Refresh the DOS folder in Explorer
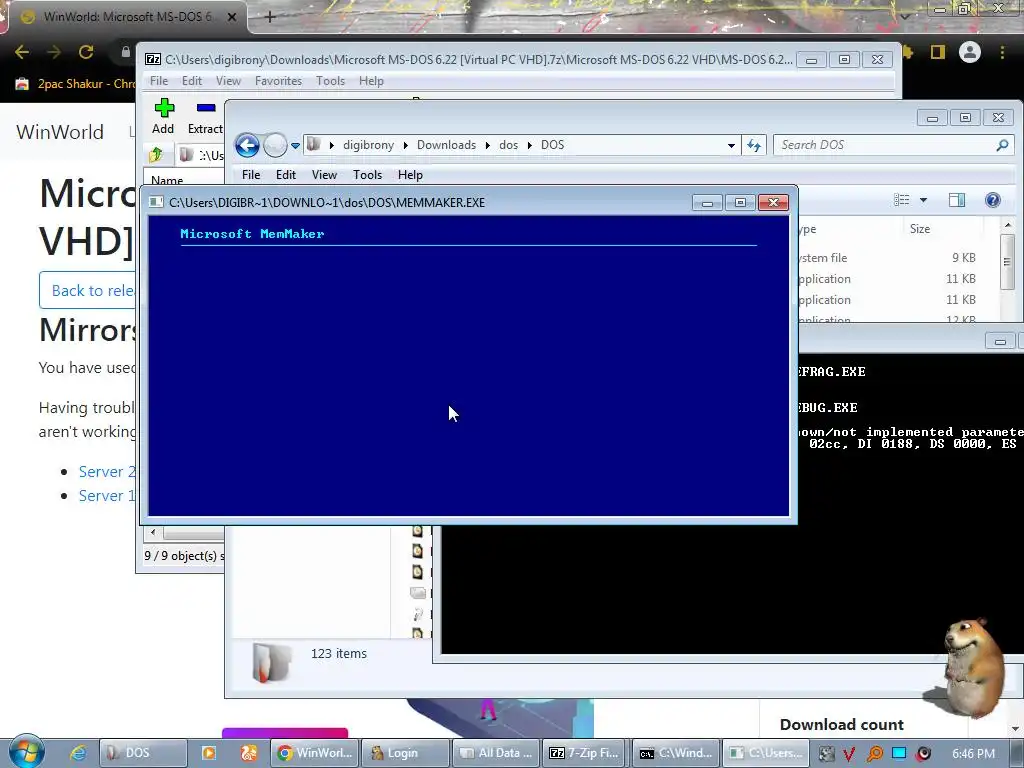Image resolution: width=1024 pixels, height=768 pixels. pyautogui.click(x=754, y=146)
